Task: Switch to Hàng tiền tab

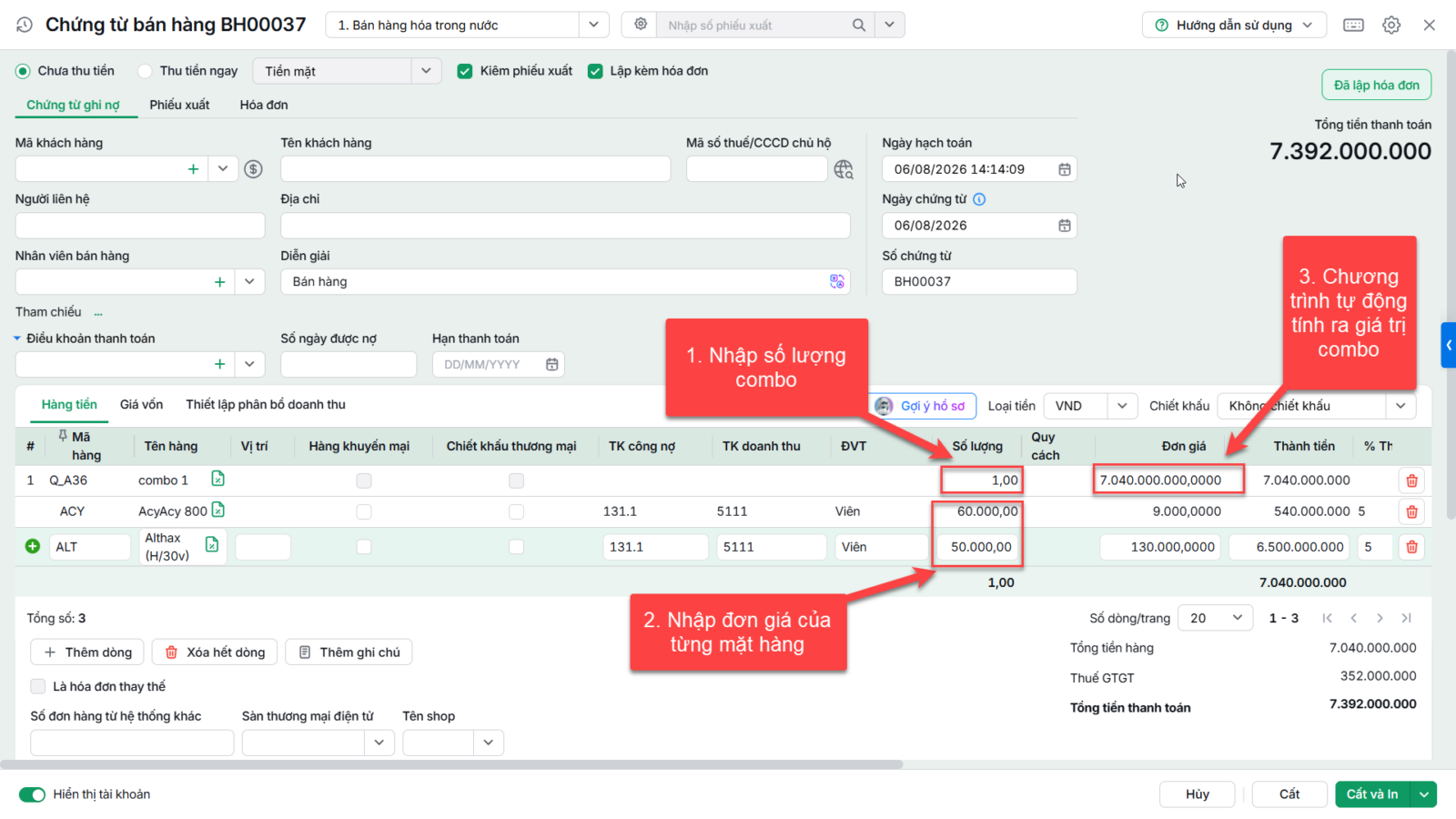Action: pyautogui.click(x=69, y=405)
